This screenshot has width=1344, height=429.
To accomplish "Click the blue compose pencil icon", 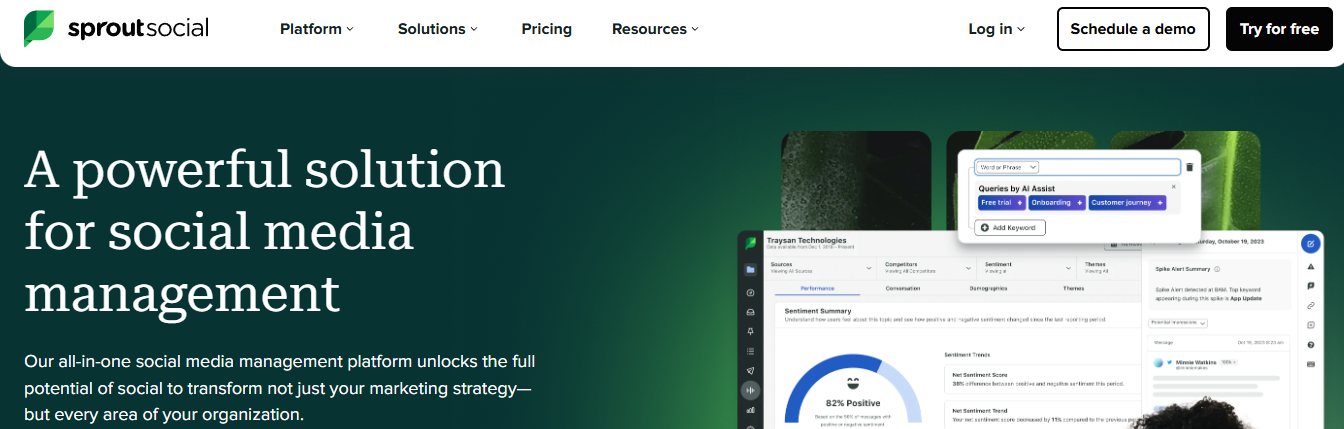I will click(x=1311, y=243).
